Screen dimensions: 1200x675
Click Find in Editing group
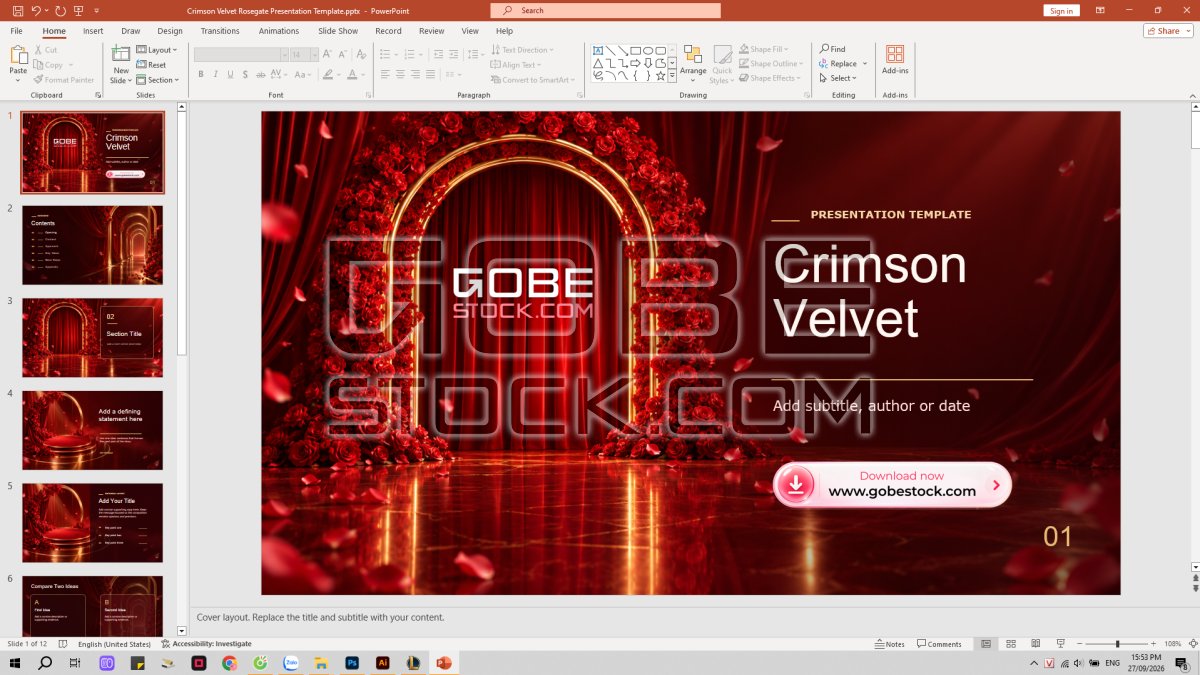coord(833,49)
